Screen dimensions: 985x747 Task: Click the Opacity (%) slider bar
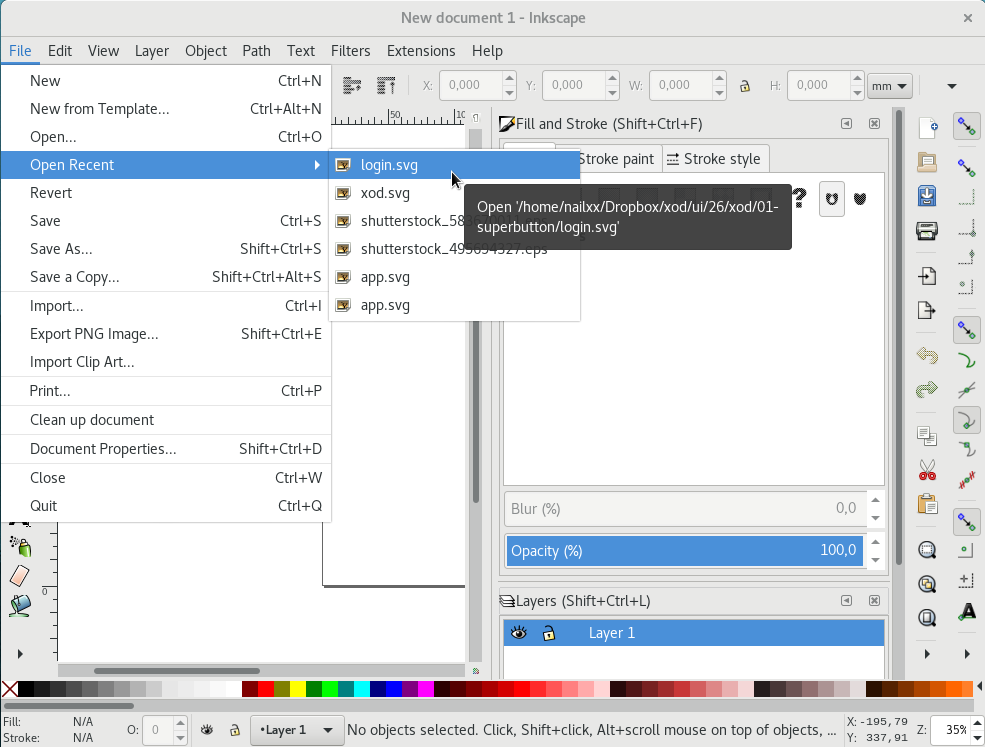pos(685,550)
